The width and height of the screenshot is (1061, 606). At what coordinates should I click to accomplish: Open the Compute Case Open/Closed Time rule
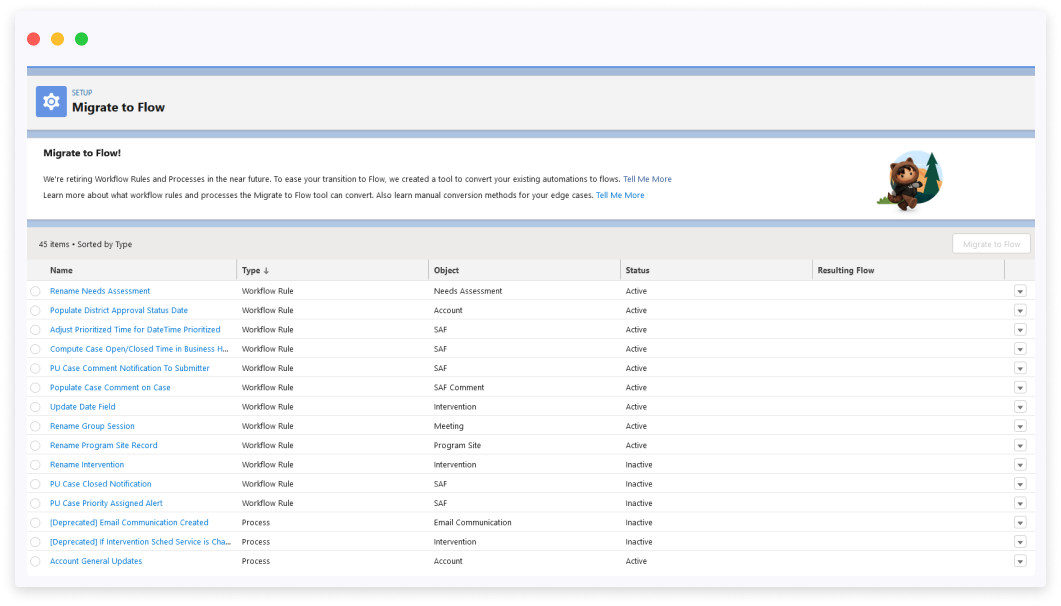[x=139, y=348]
